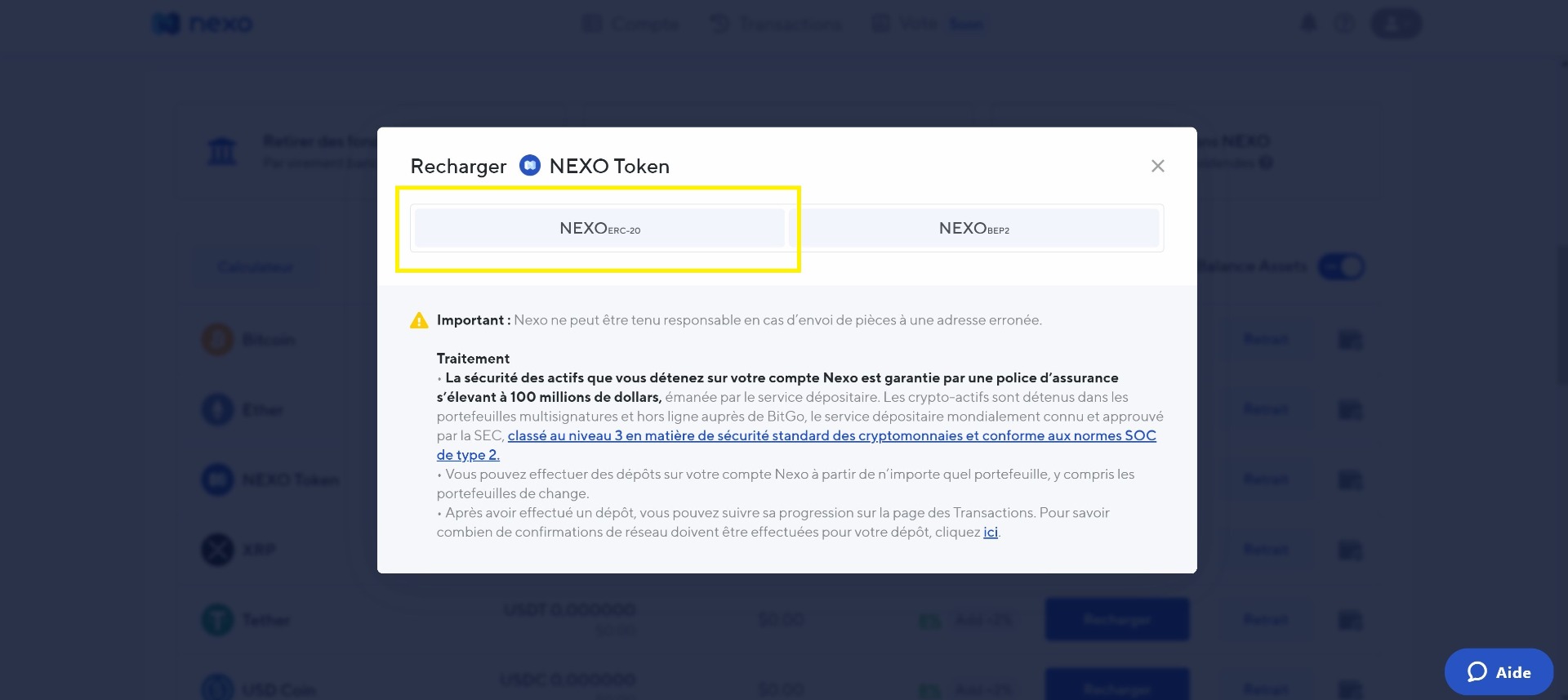Click Retrait in the Ether row

click(1266, 408)
